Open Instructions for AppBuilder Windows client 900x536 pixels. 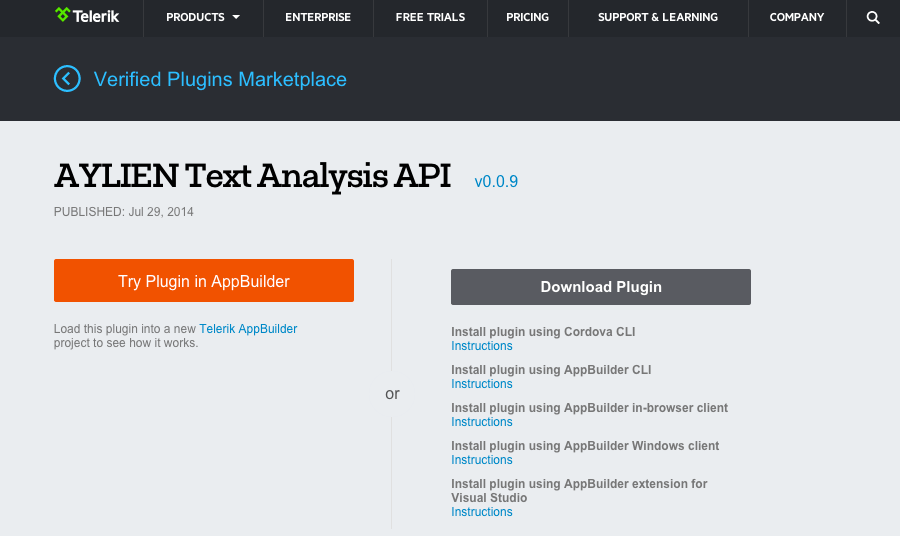click(482, 460)
